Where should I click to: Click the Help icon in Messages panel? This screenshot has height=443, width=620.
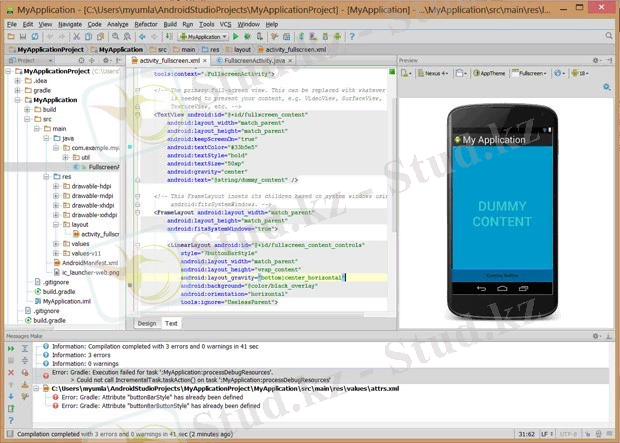[9, 419]
